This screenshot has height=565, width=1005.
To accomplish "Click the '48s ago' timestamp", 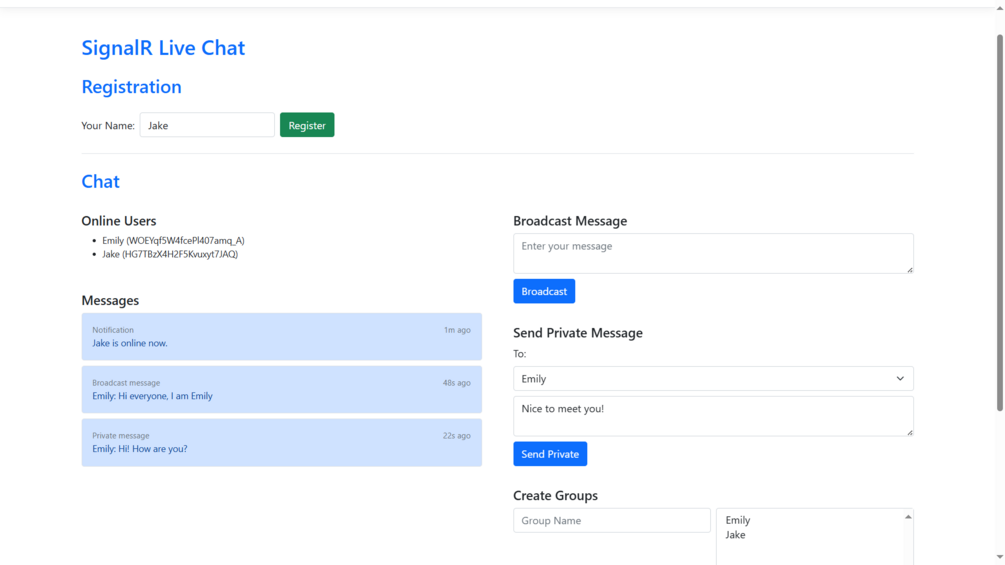I will tap(456, 383).
